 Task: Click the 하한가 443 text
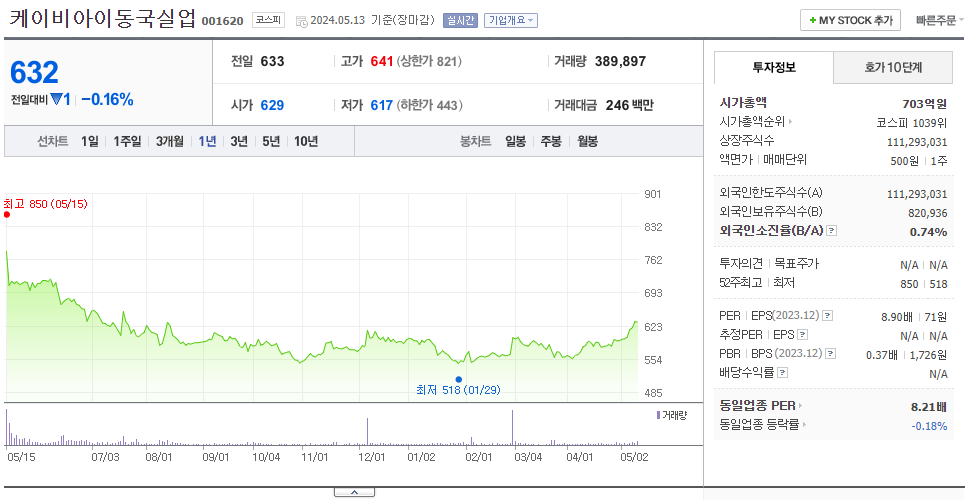(x=429, y=106)
